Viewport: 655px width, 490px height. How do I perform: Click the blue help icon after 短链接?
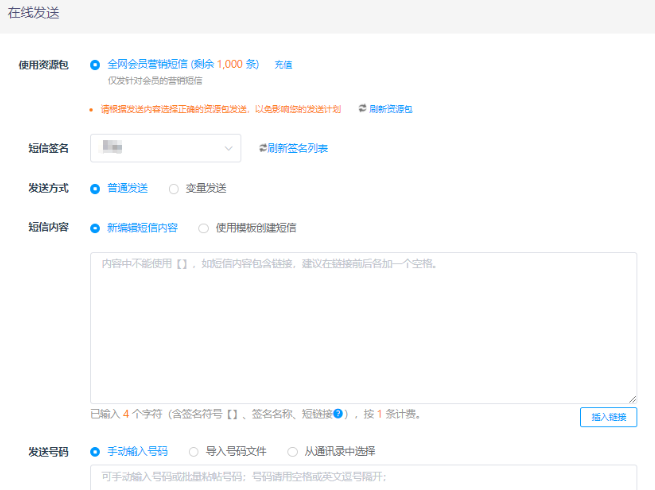[338, 413]
